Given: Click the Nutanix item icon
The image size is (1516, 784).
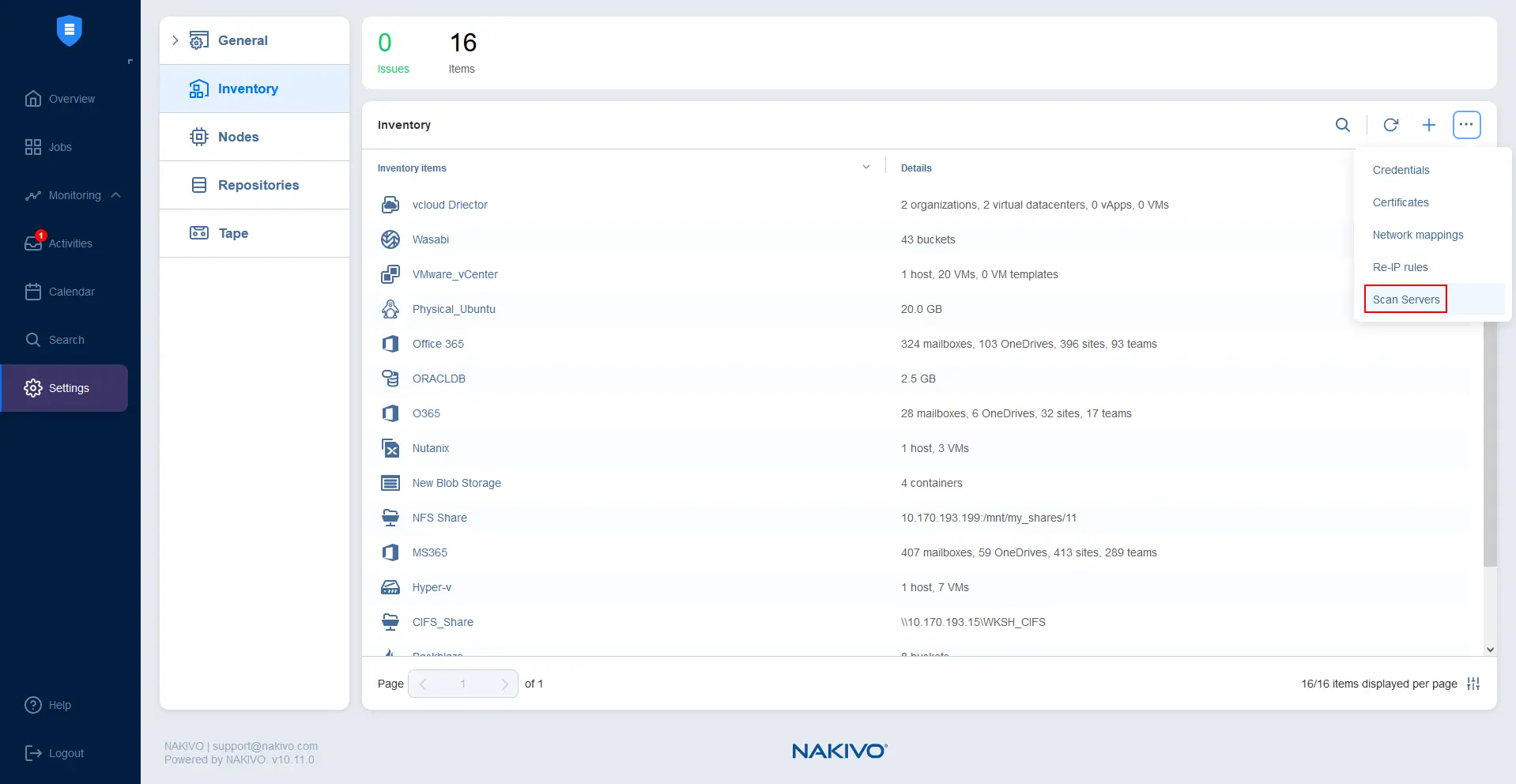Looking at the screenshot, I should tap(390, 448).
